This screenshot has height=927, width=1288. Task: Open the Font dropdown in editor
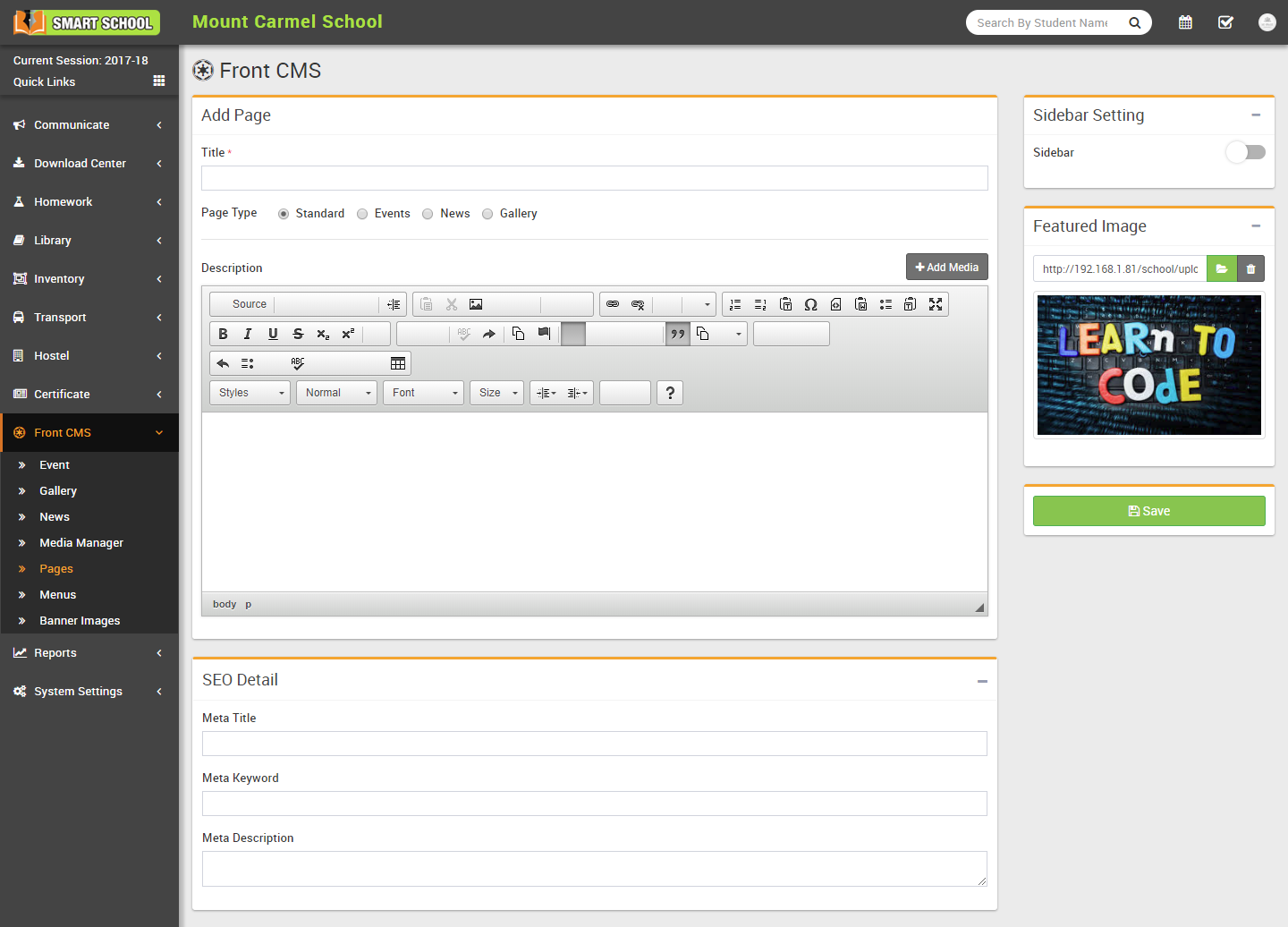pos(423,393)
